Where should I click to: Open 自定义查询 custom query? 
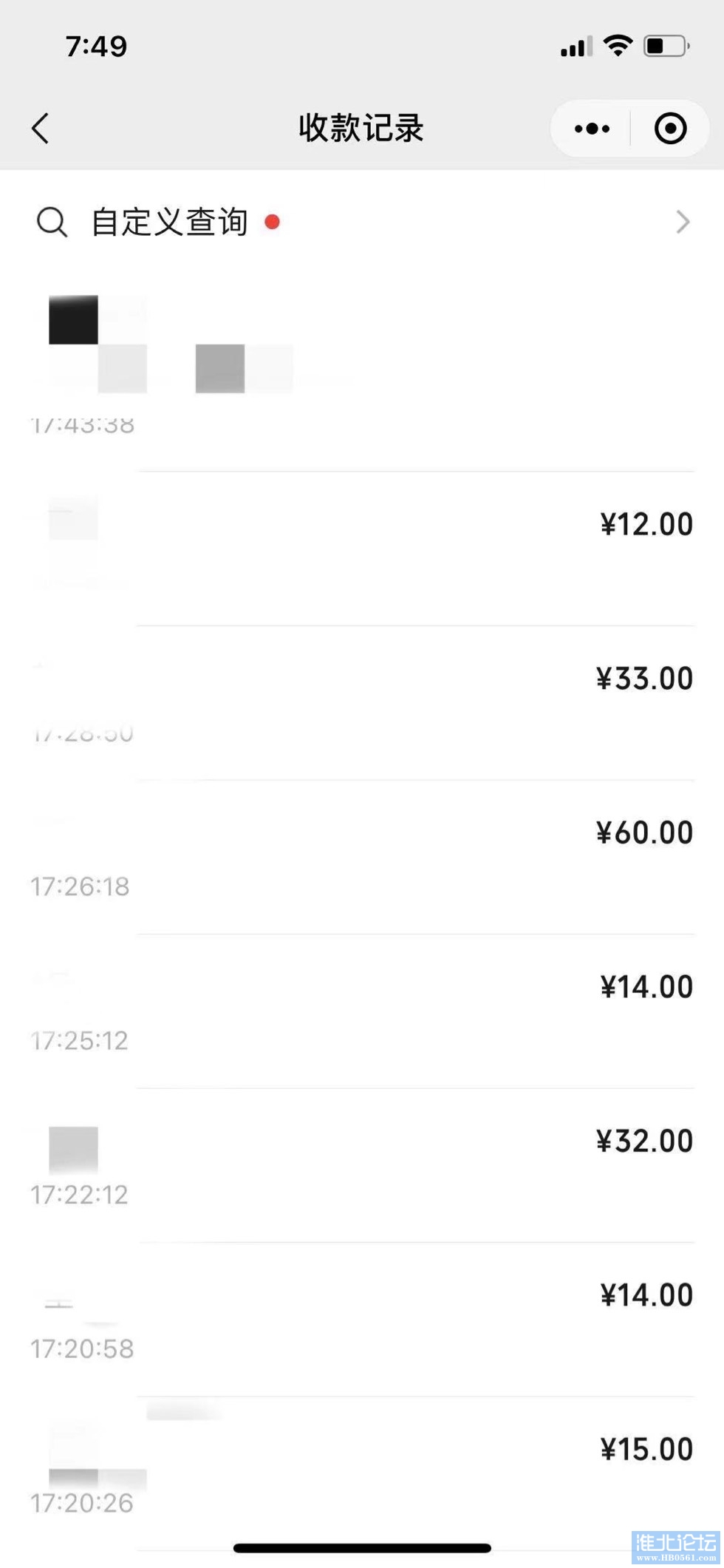coord(362,222)
